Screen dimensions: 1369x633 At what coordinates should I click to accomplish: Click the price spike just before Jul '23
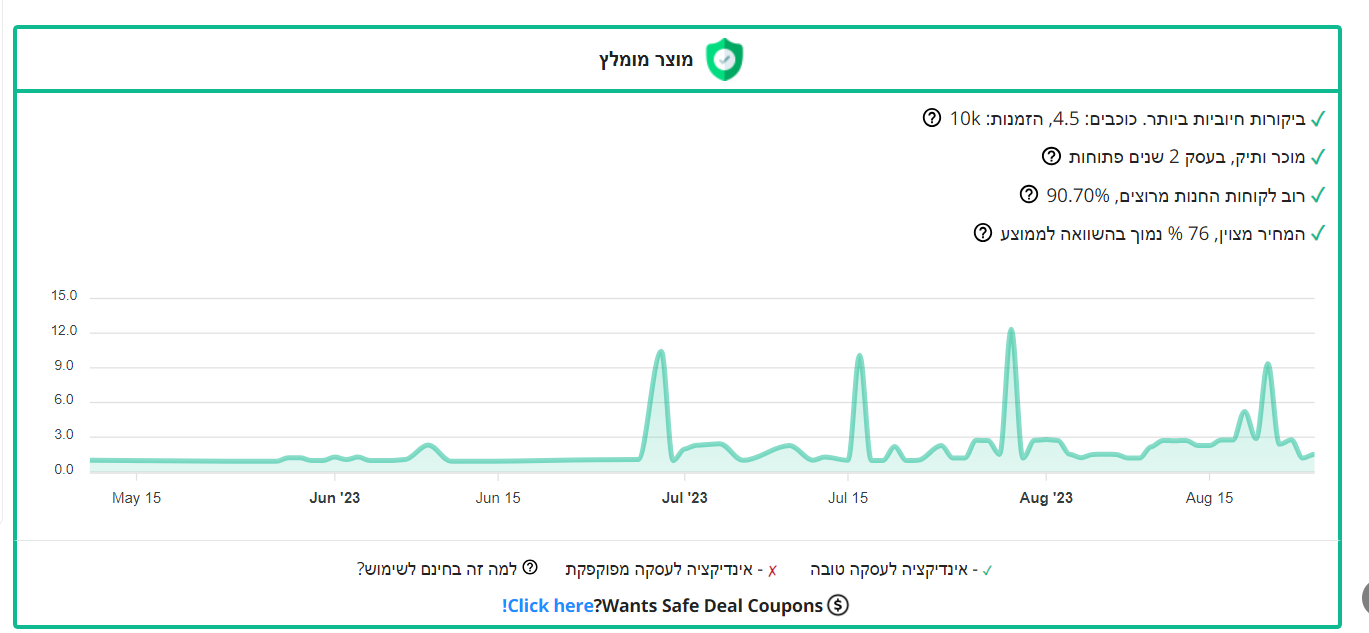coord(660,352)
